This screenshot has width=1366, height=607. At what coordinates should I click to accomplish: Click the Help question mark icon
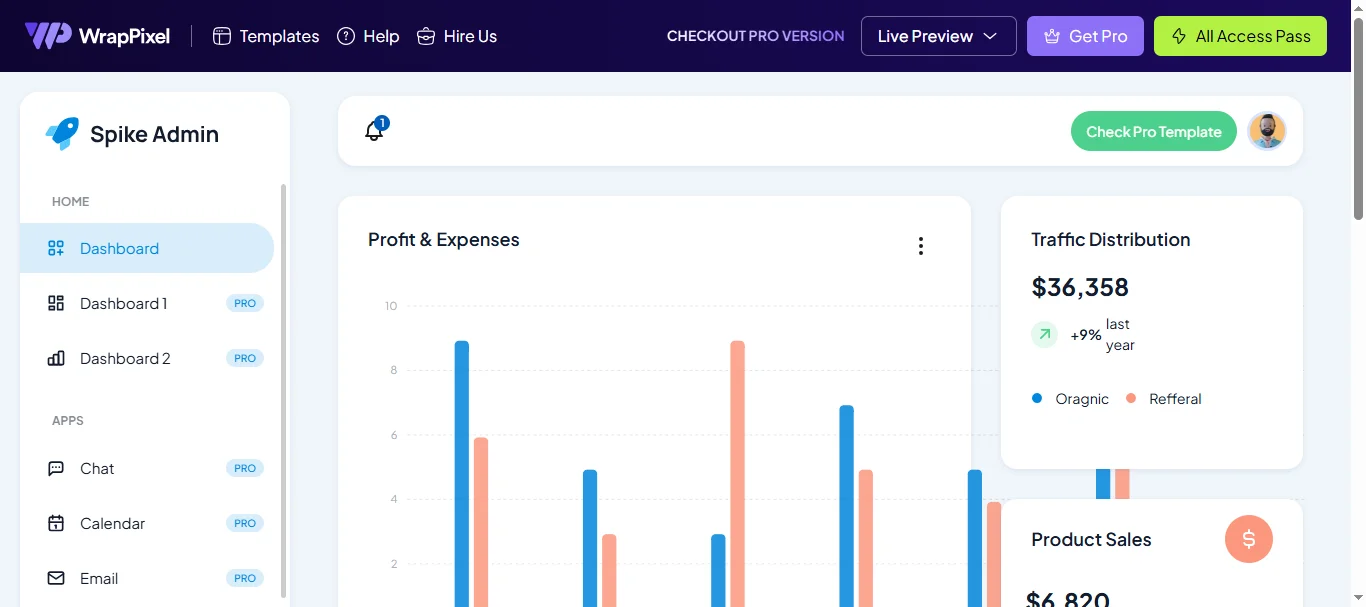[x=346, y=36]
